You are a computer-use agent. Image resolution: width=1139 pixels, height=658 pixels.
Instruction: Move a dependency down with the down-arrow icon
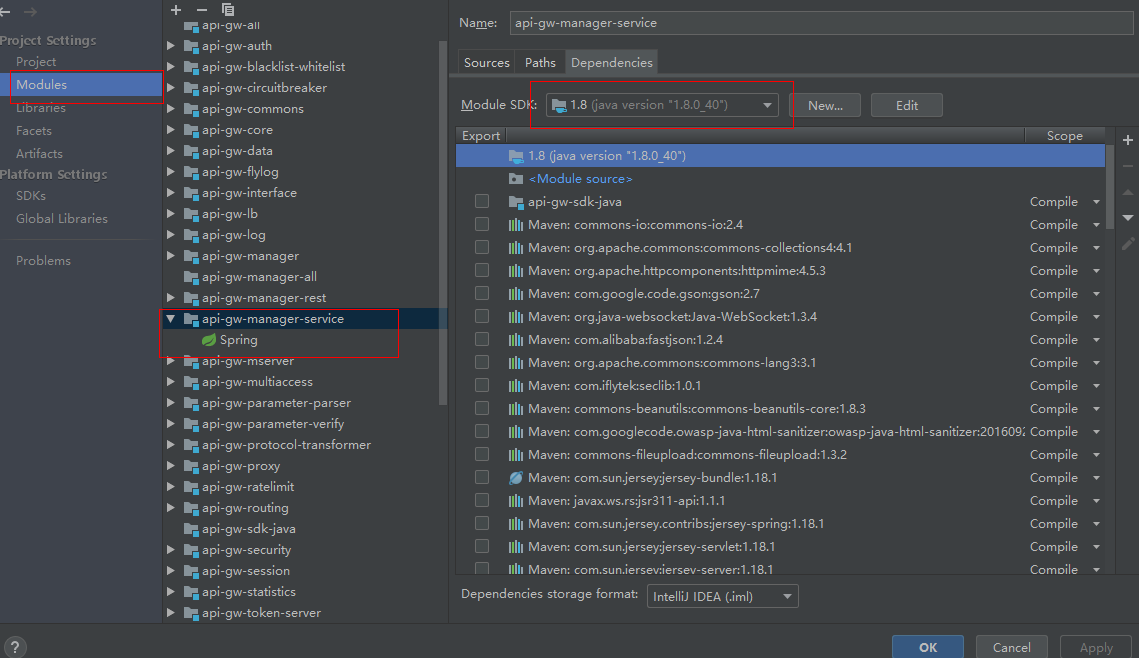click(x=1128, y=216)
